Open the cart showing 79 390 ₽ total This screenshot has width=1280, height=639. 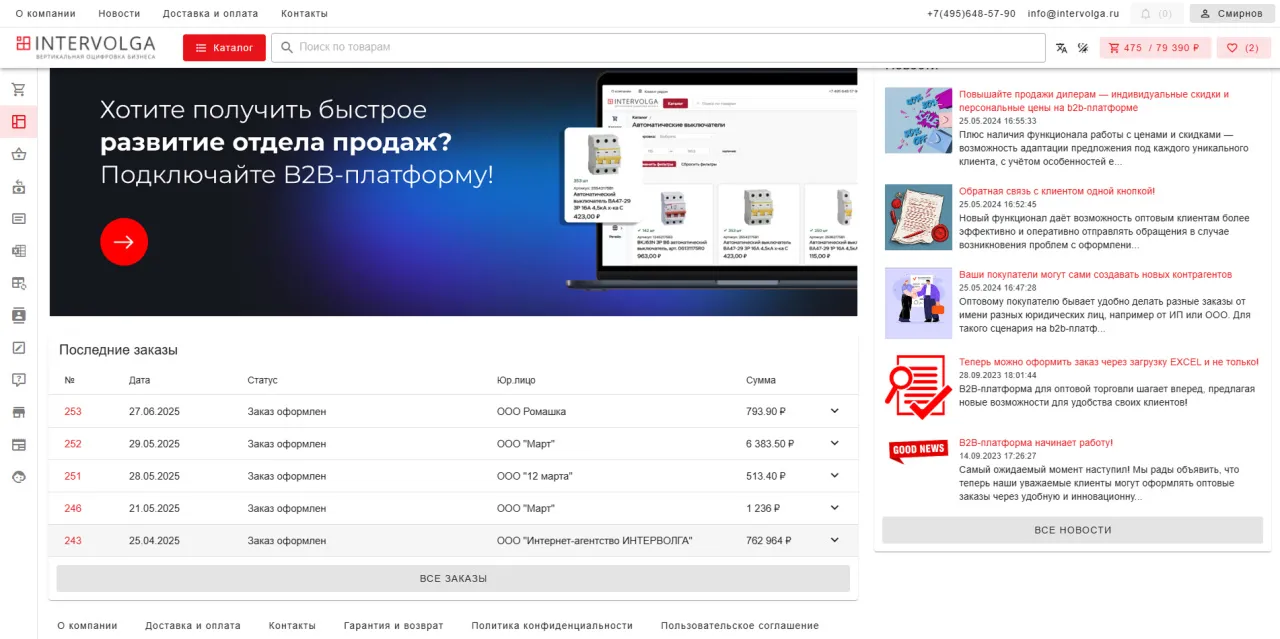pyautogui.click(x=1155, y=46)
